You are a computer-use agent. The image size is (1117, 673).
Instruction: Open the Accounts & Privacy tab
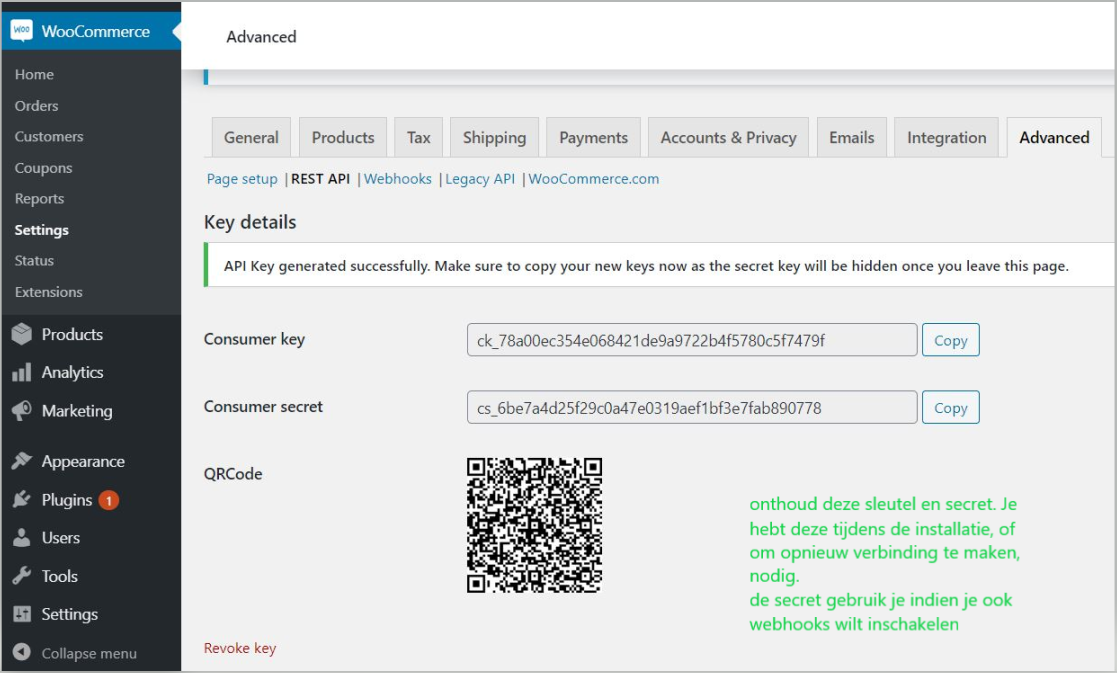pos(728,137)
